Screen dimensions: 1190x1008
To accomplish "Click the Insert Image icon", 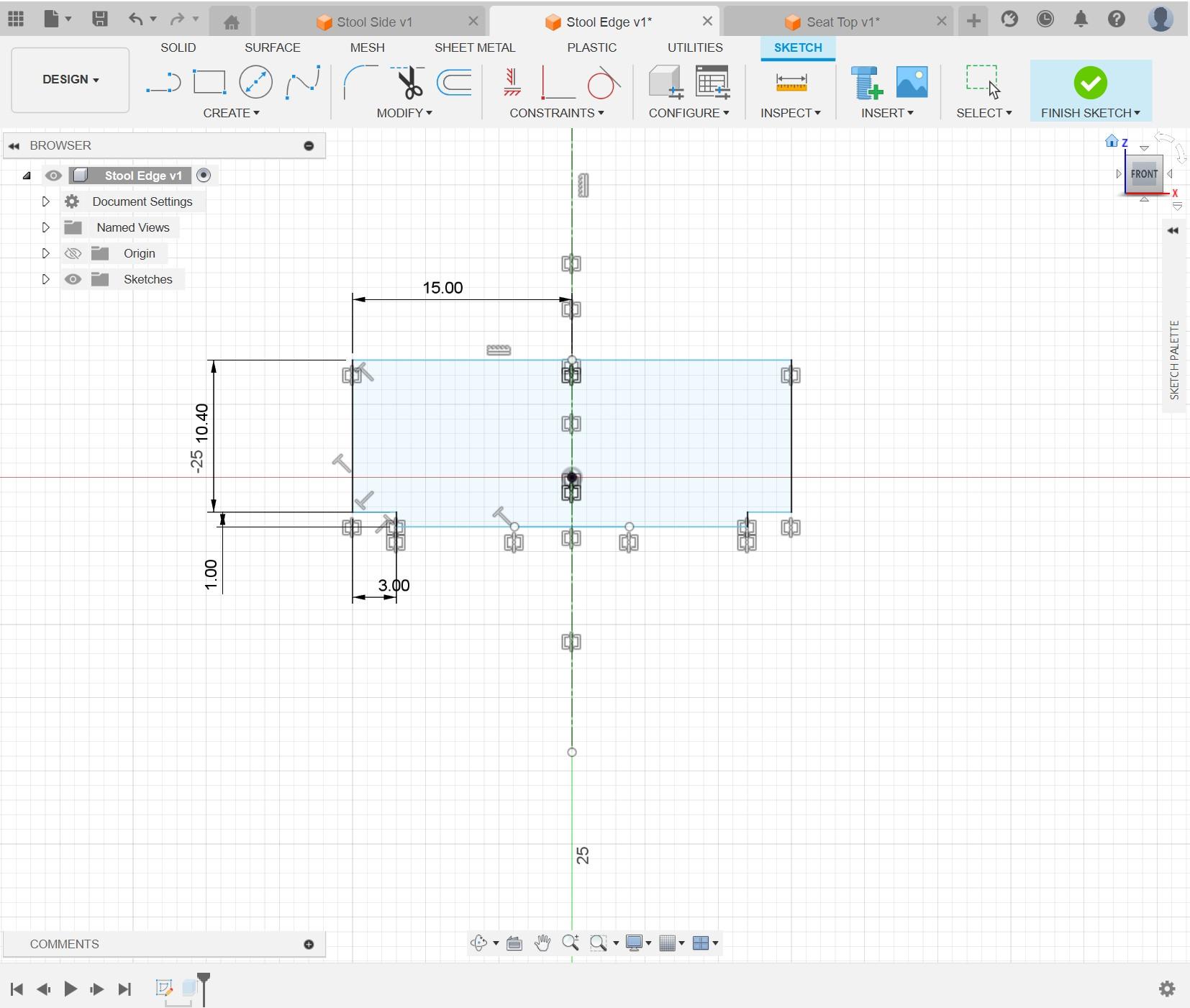I will (x=912, y=83).
